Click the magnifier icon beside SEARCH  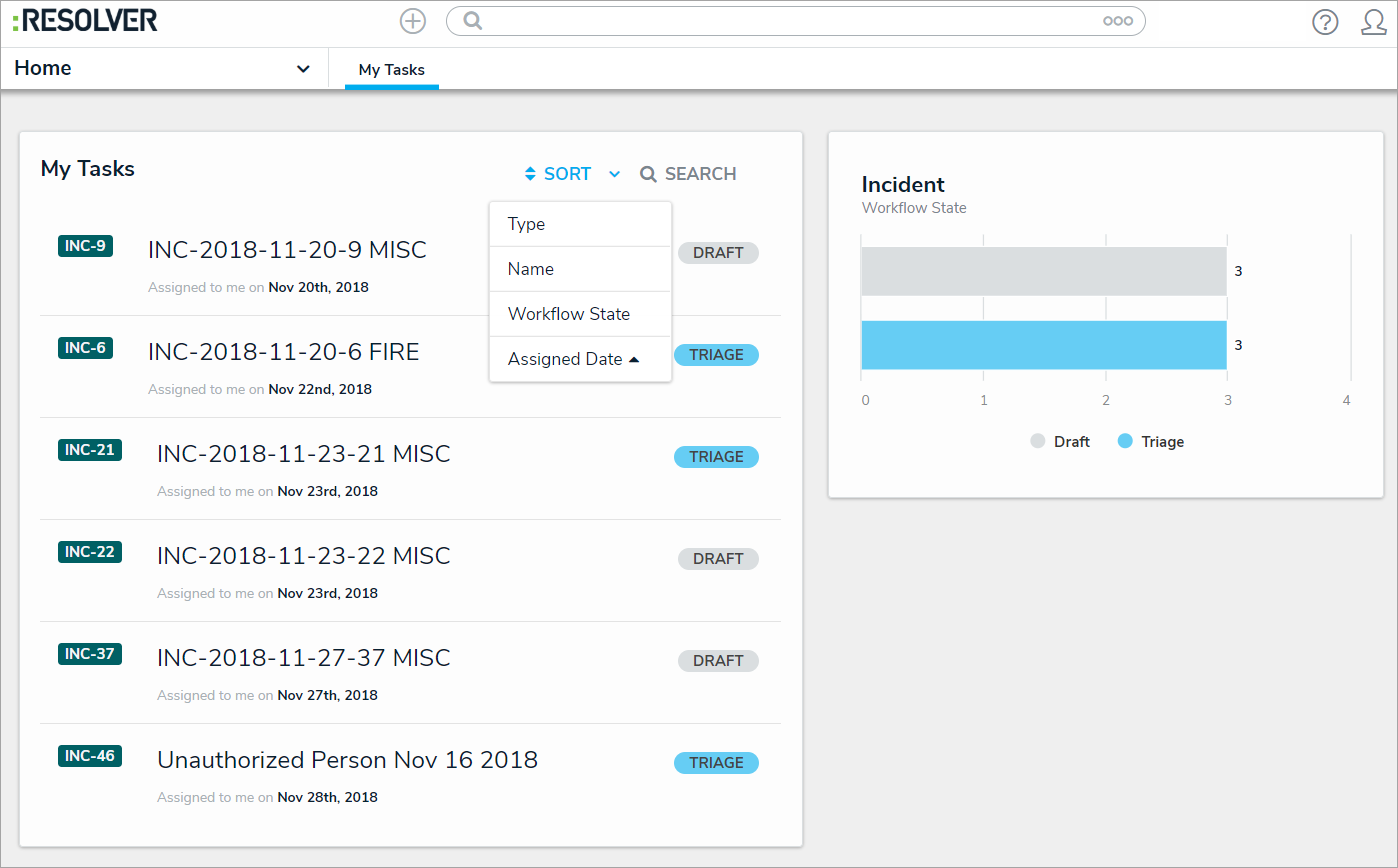pos(648,174)
